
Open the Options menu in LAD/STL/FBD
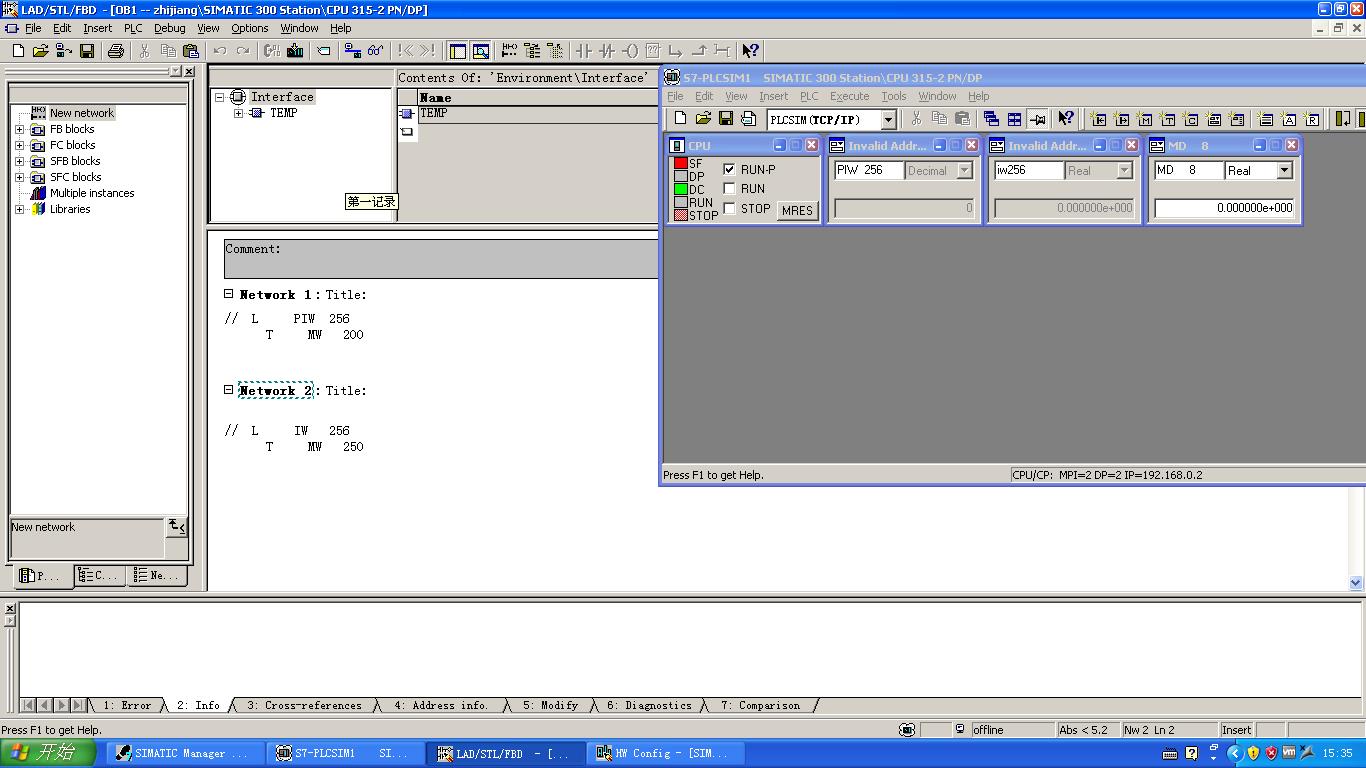click(x=250, y=28)
